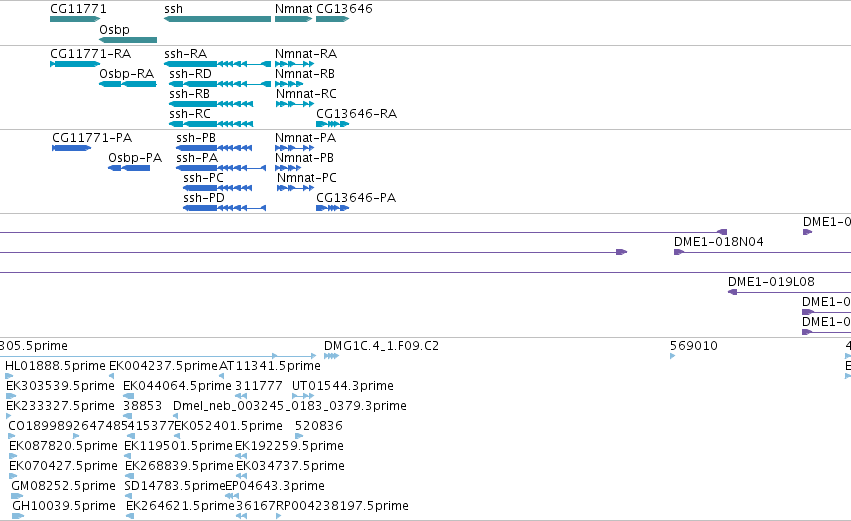Select HL01888.5prime EST entry
Screen dimensions: 851x521
click(x=55, y=366)
